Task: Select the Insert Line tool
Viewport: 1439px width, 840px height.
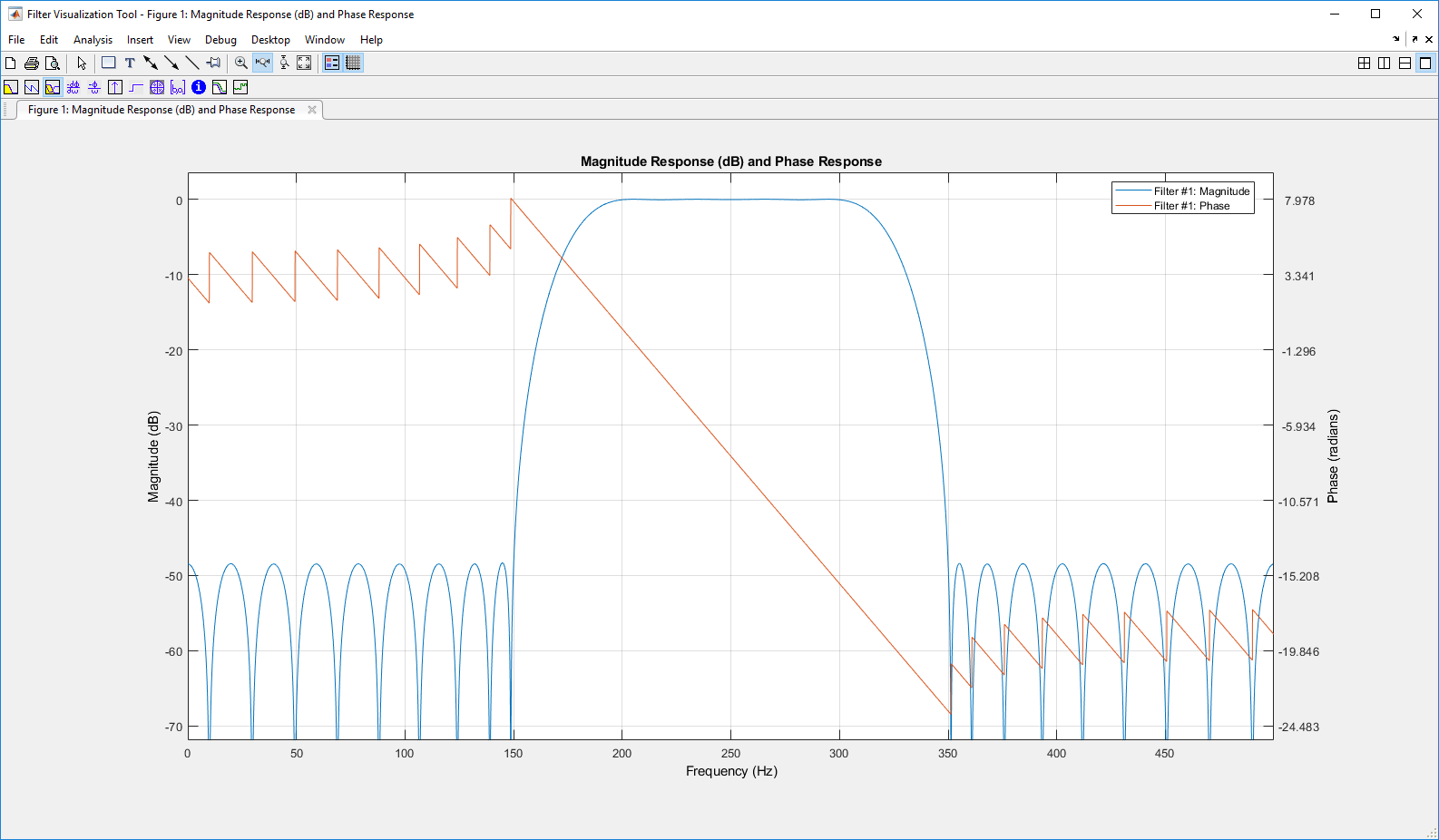Action: coord(192,63)
